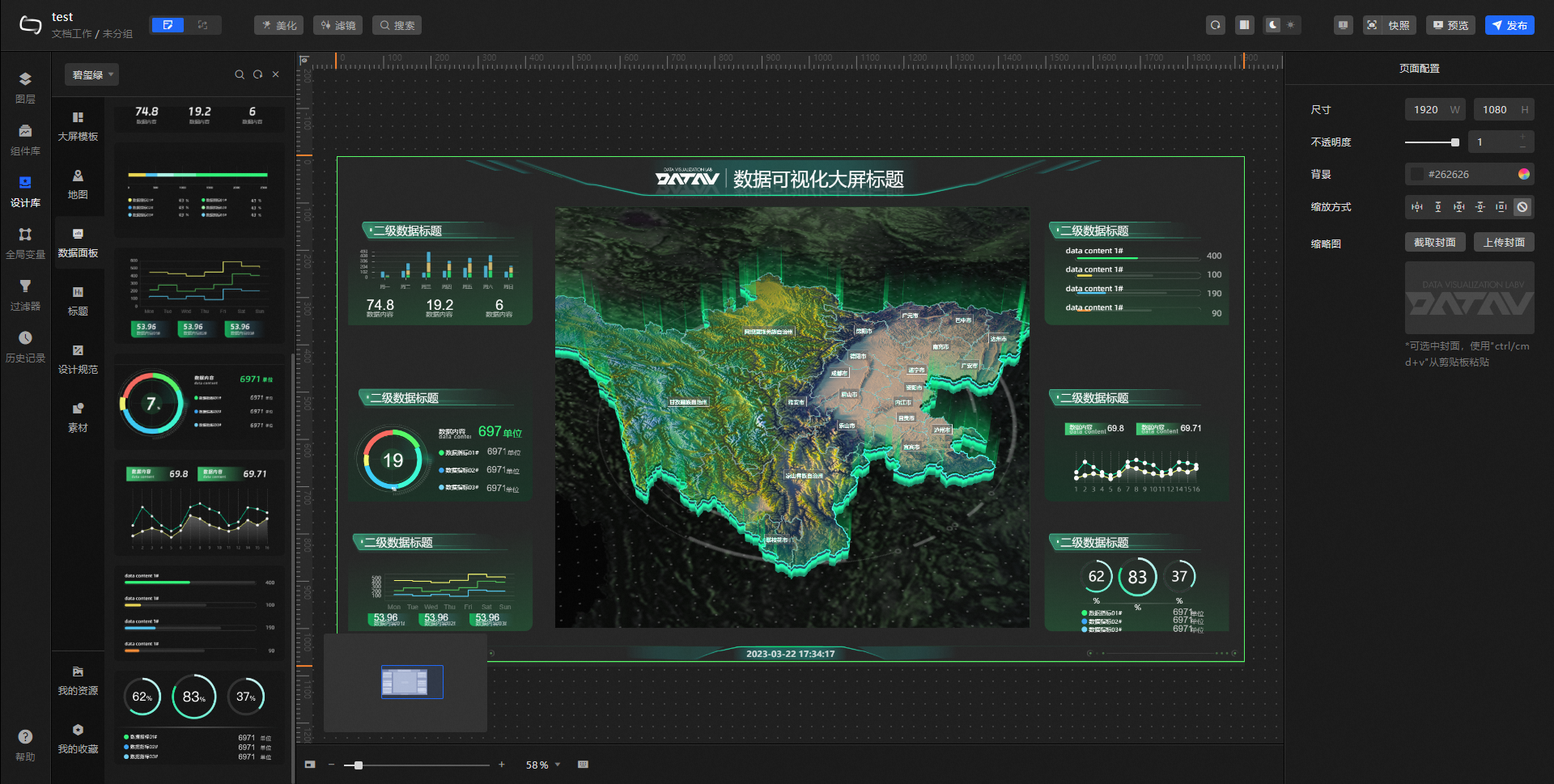Open the rainbow color picker for background

click(x=1524, y=174)
